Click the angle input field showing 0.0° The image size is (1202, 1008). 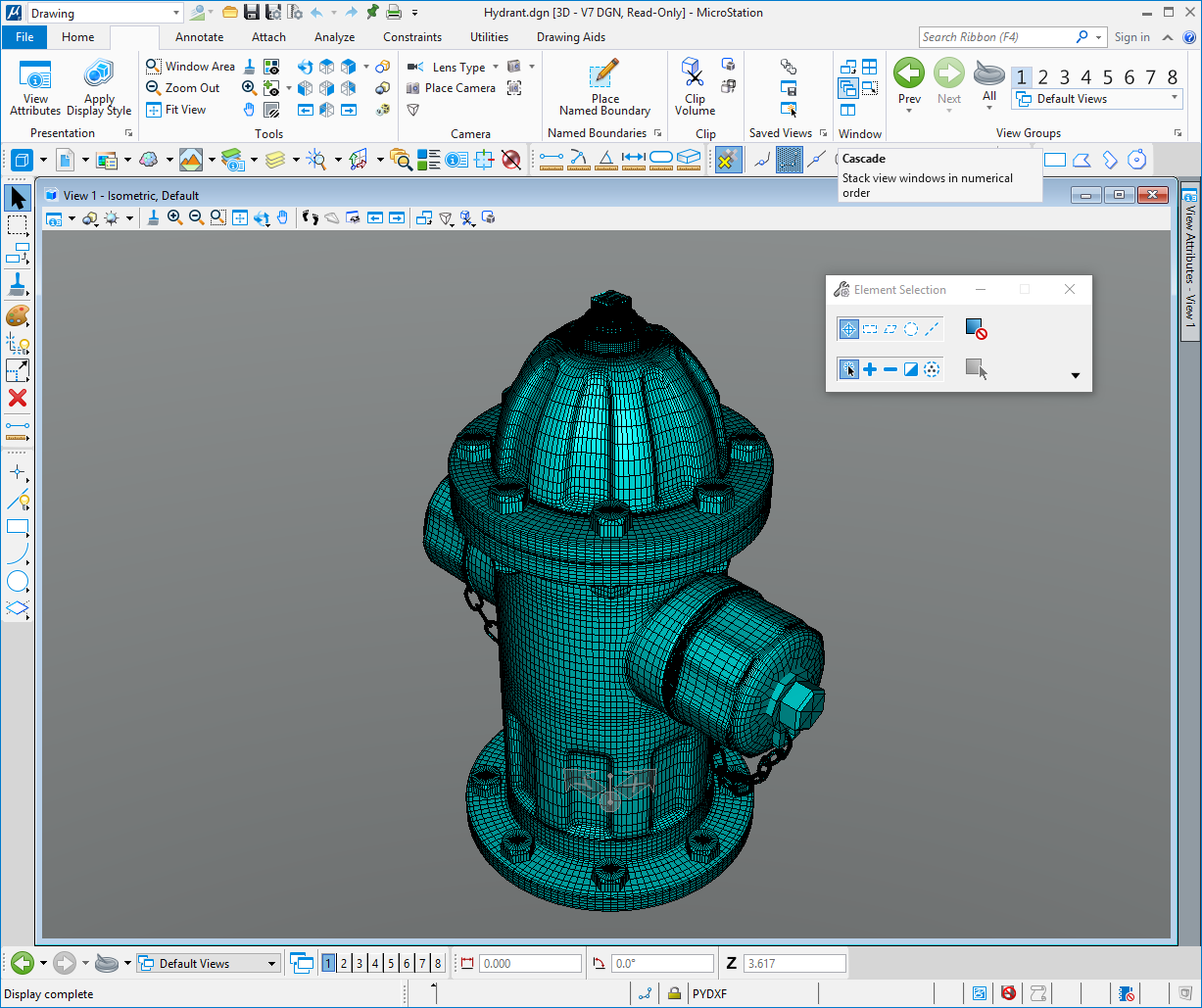pos(662,964)
